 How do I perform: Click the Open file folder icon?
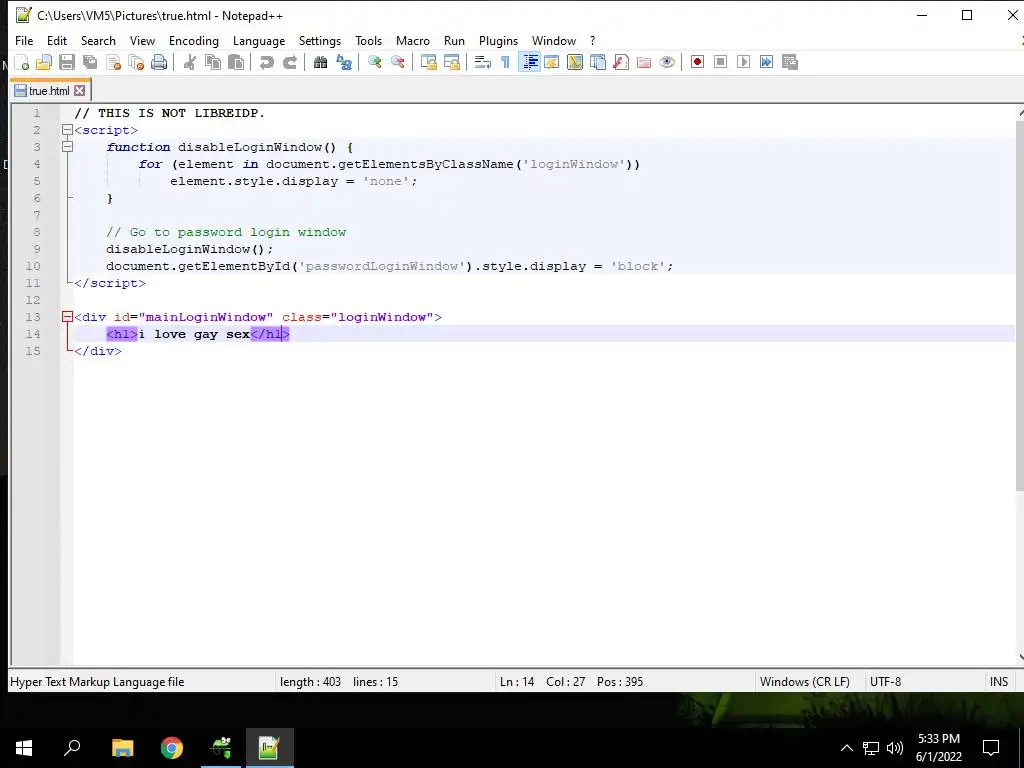tap(44, 62)
